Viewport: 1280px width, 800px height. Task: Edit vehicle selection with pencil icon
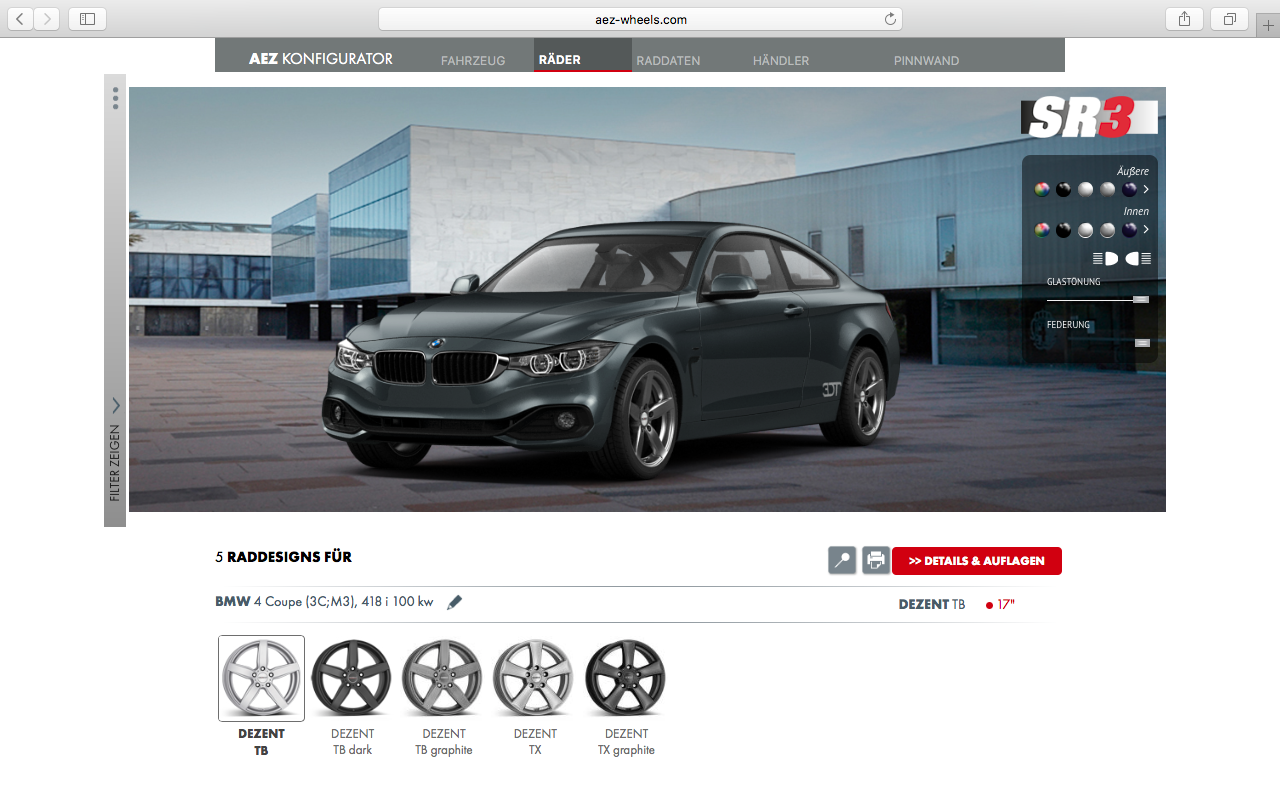tap(455, 602)
